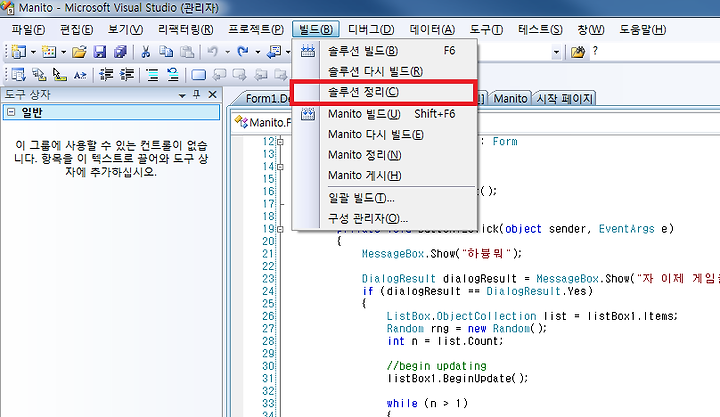The height and width of the screenshot is (417, 720).
Task: Open the 테스트(S) menu
Action: click(x=540, y=30)
